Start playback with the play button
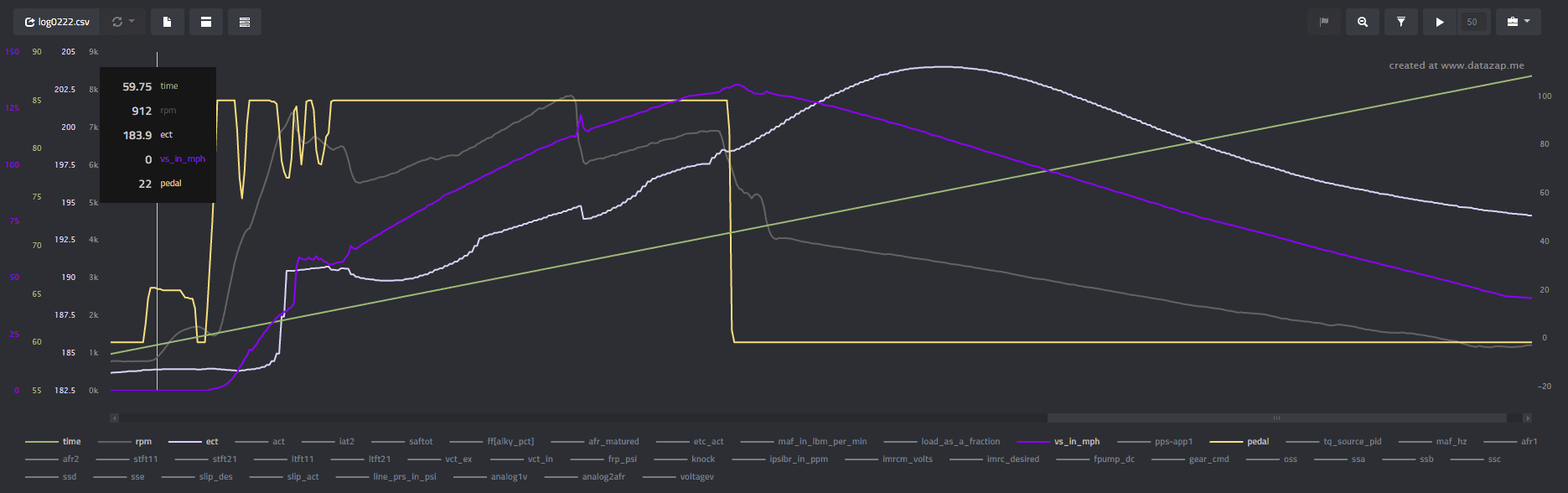 point(1440,22)
